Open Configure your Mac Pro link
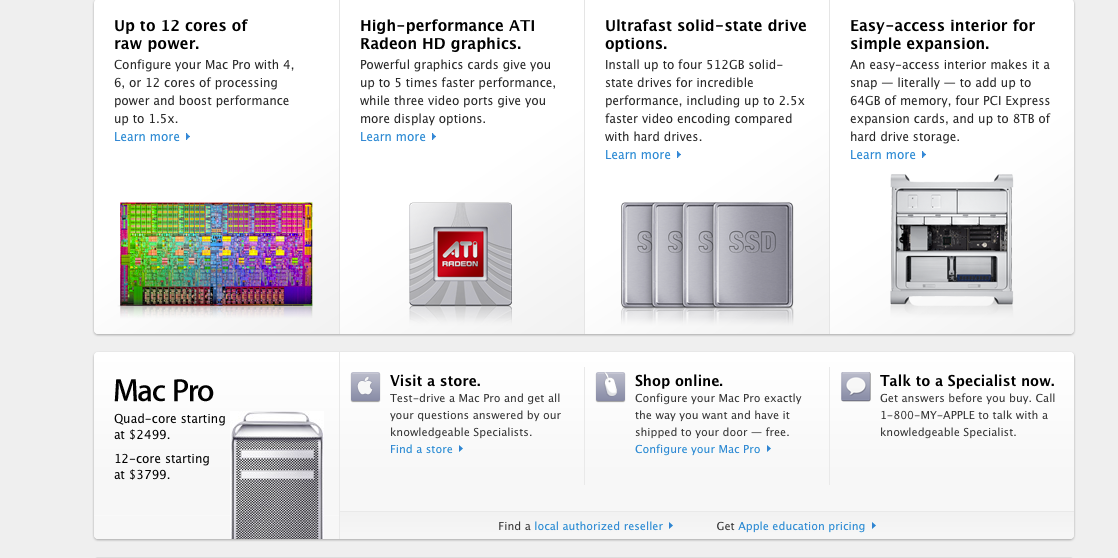Viewport: 1118px width, 558px height. tap(703, 449)
